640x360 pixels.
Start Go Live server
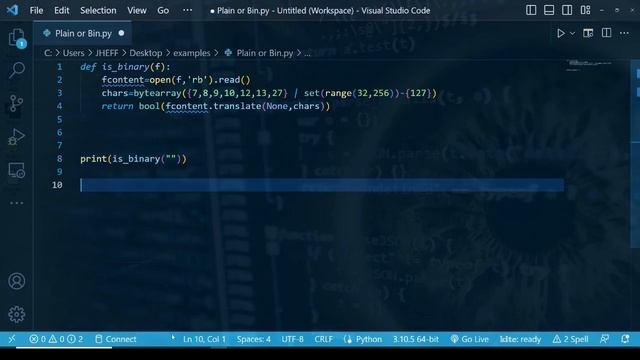point(470,339)
